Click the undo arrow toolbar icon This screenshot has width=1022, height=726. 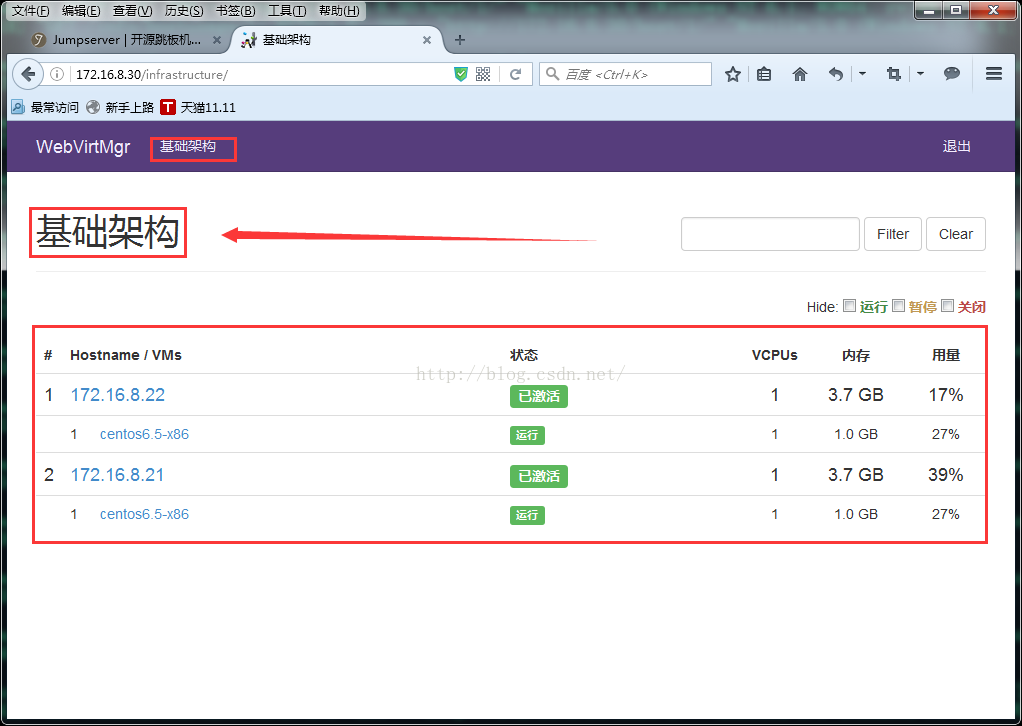(x=836, y=74)
